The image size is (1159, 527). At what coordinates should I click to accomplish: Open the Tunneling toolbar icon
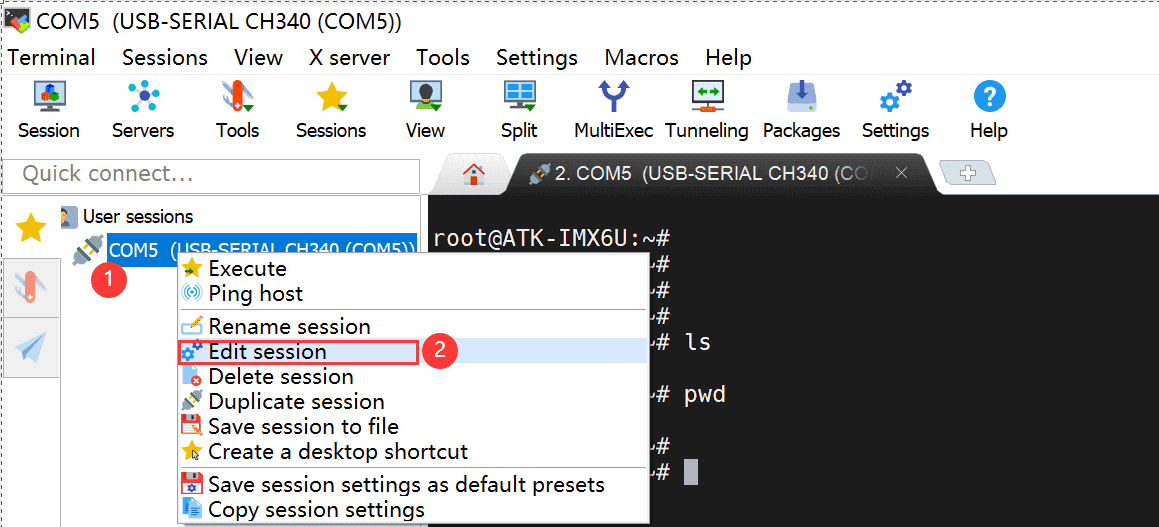pyautogui.click(x=707, y=97)
